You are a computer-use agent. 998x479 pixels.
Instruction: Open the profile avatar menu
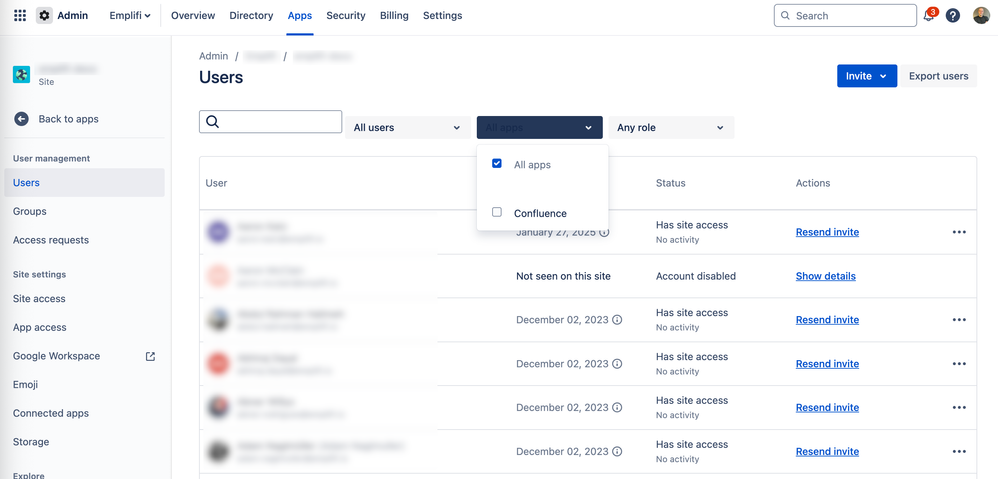[981, 16]
